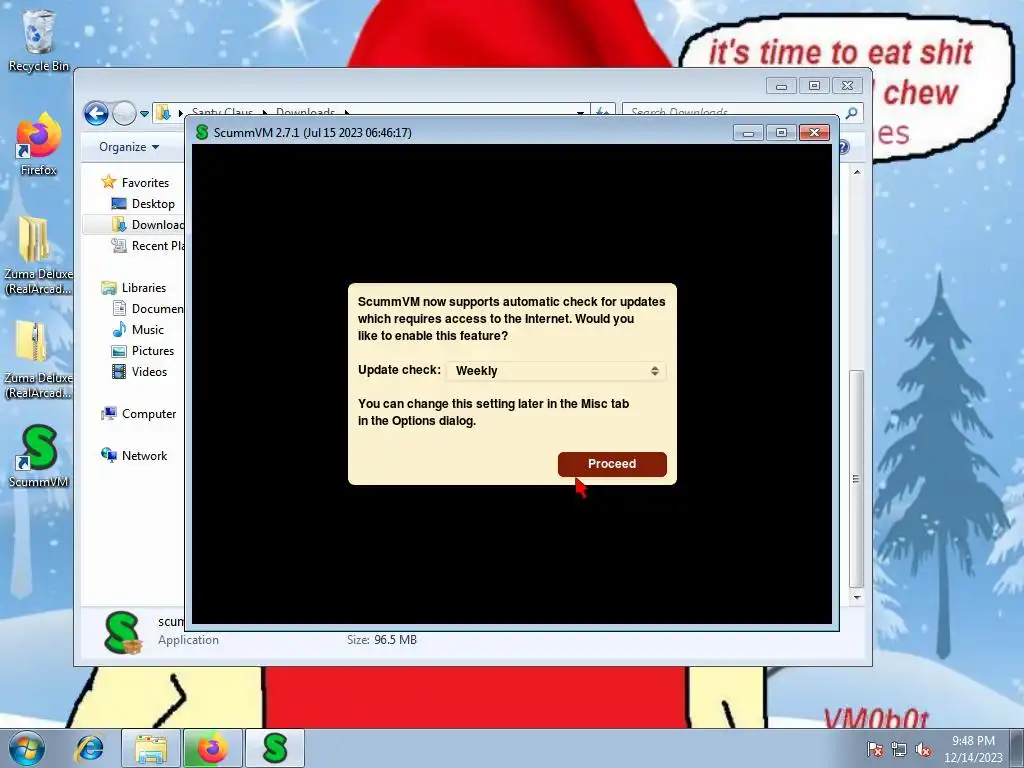The height and width of the screenshot is (768, 1024).
Task: Select the first Zuma Deluxe folder icon
Action: pyautogui.click(x=39, y=256)
